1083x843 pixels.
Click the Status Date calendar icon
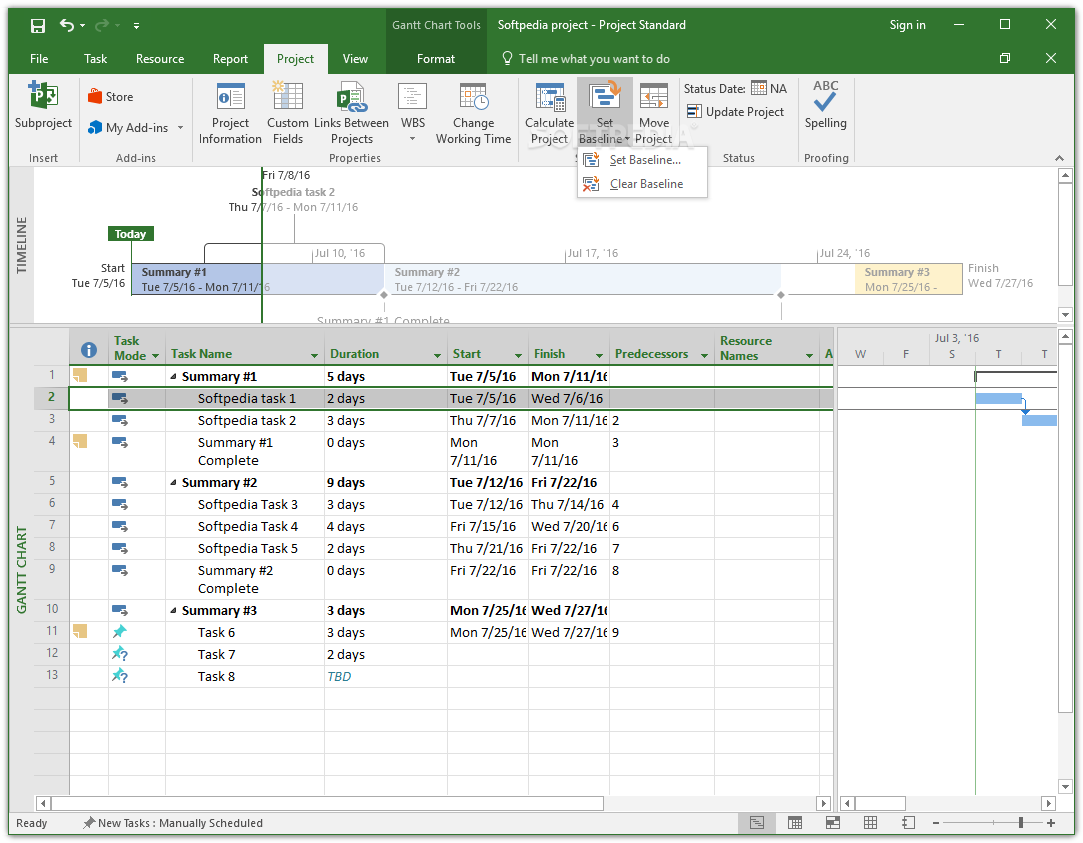coord(758,88)
